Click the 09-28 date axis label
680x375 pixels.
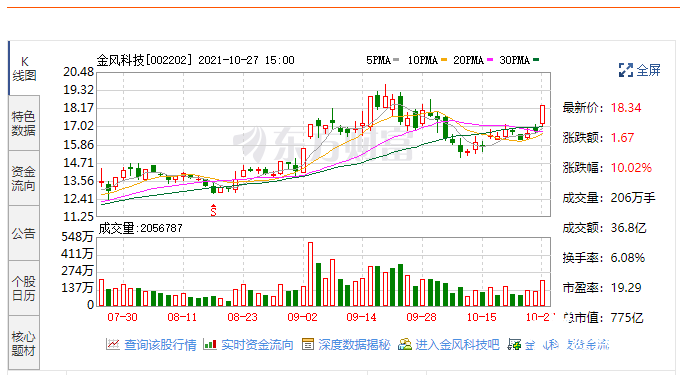(422, 317)
